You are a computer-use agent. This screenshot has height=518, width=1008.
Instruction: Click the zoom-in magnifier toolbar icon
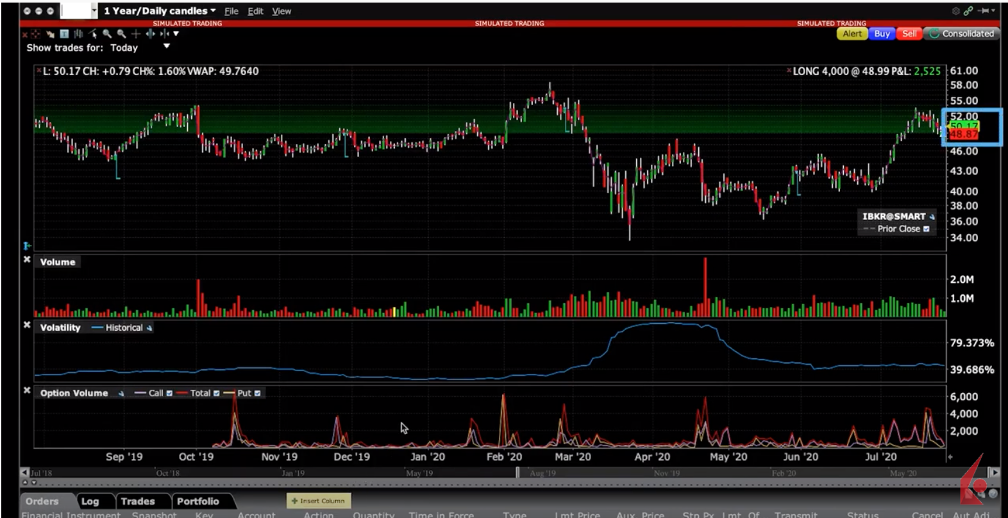[x=108, y=34]
